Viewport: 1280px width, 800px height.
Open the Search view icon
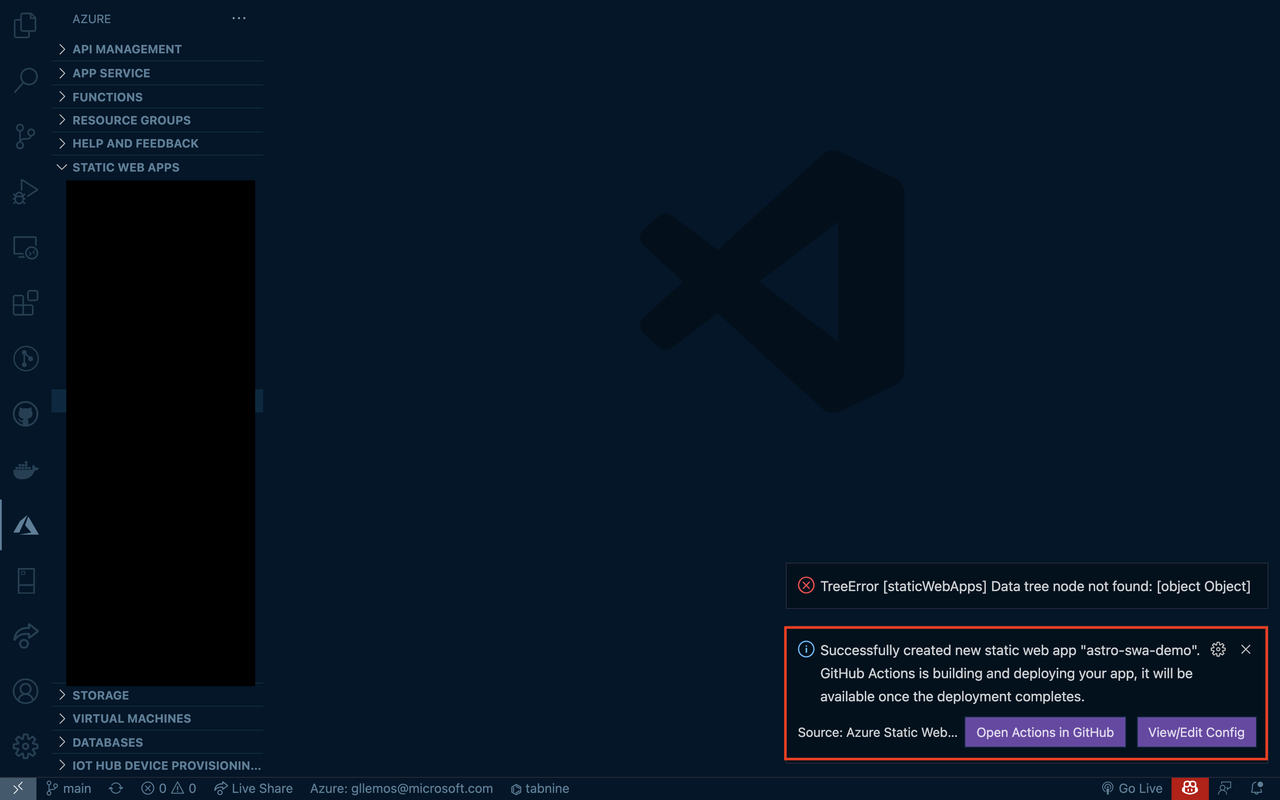point(25,80)
